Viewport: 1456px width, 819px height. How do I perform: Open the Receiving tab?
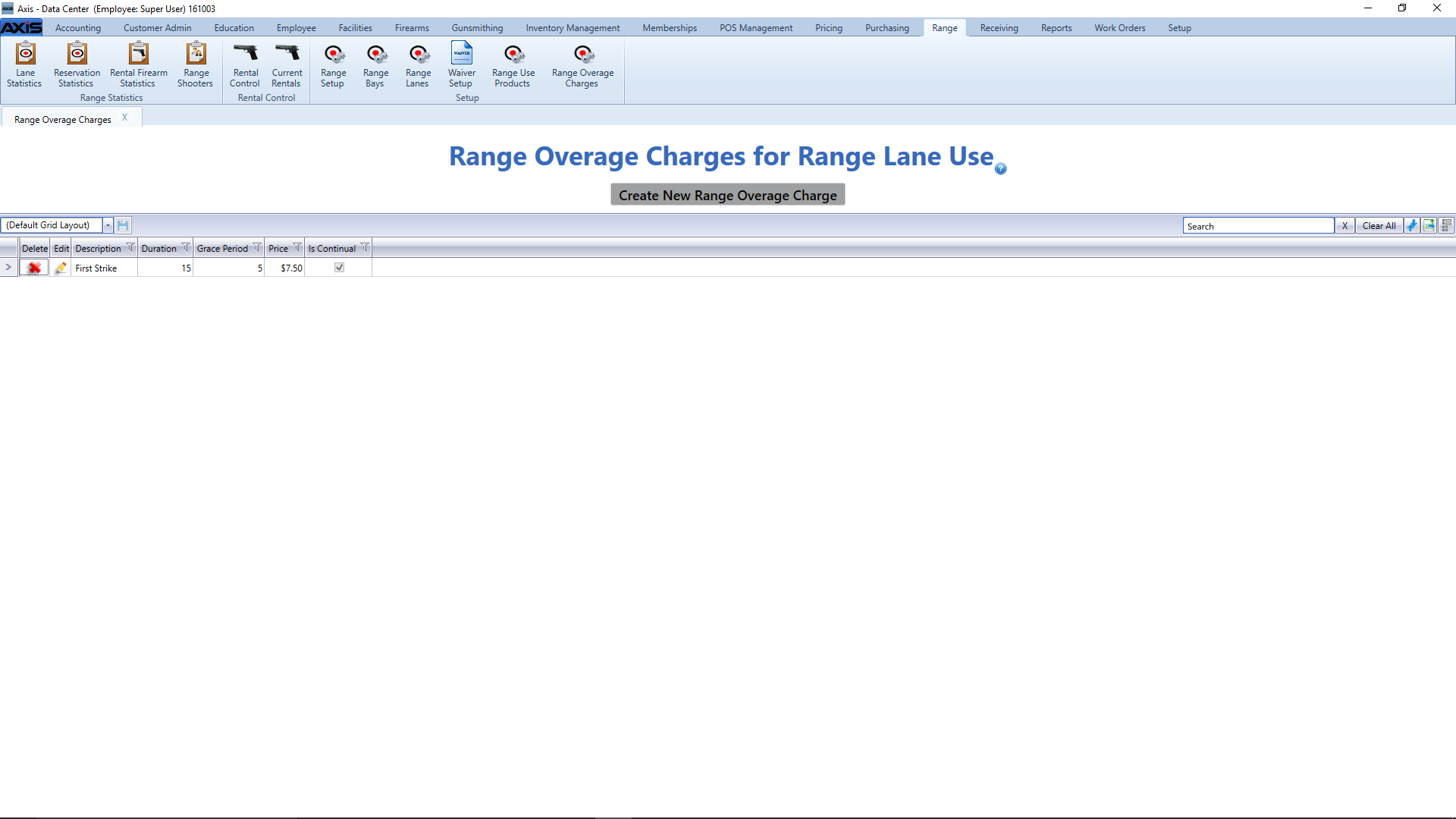click(x=999, y=28)
